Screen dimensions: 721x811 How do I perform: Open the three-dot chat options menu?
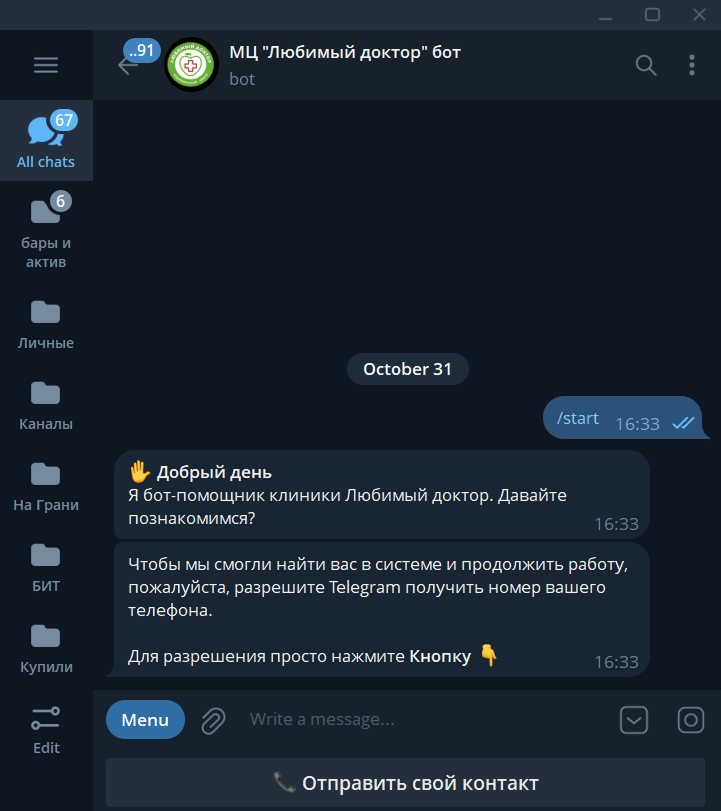[x=692, y=65]
